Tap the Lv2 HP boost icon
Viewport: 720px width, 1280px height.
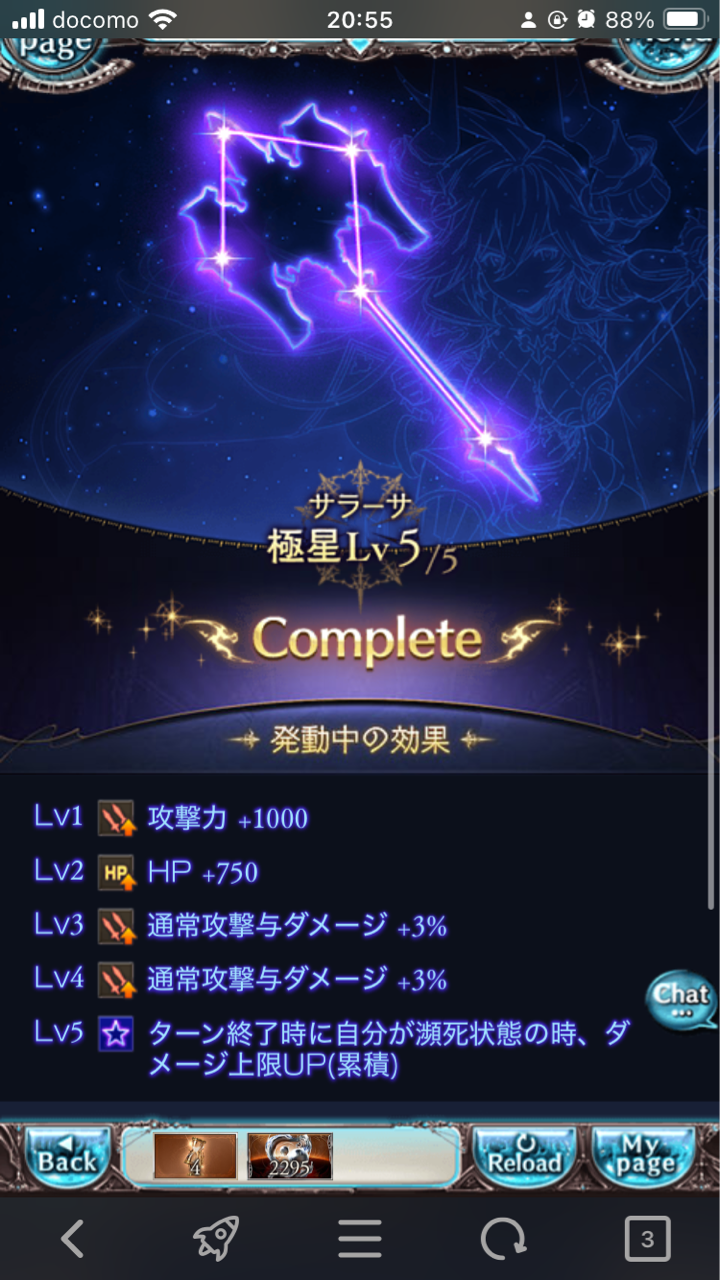116,872
